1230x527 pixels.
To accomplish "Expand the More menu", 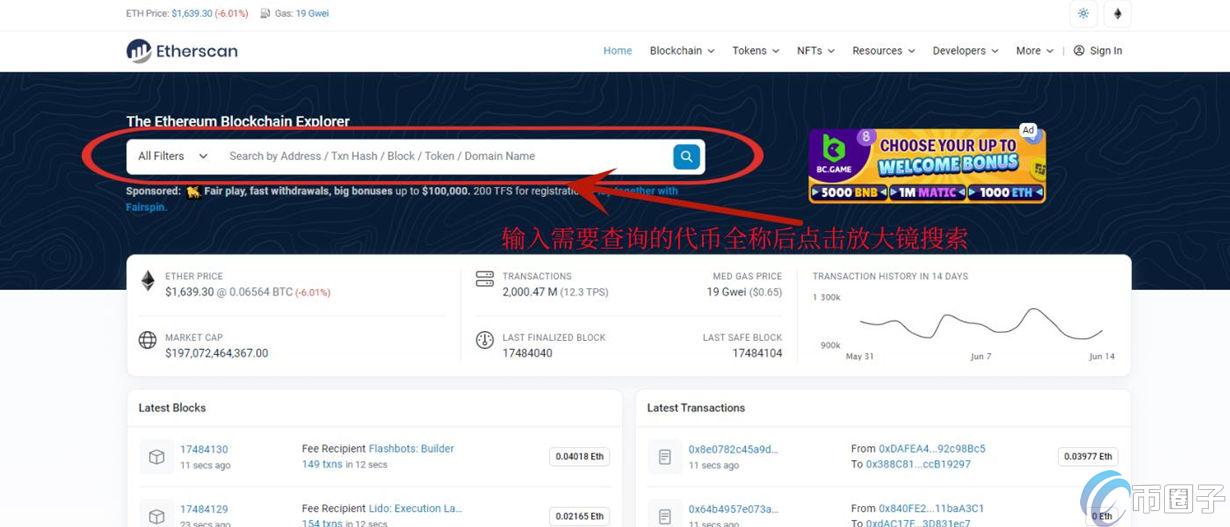I will pyautogui.click(x=1035, y=51).
